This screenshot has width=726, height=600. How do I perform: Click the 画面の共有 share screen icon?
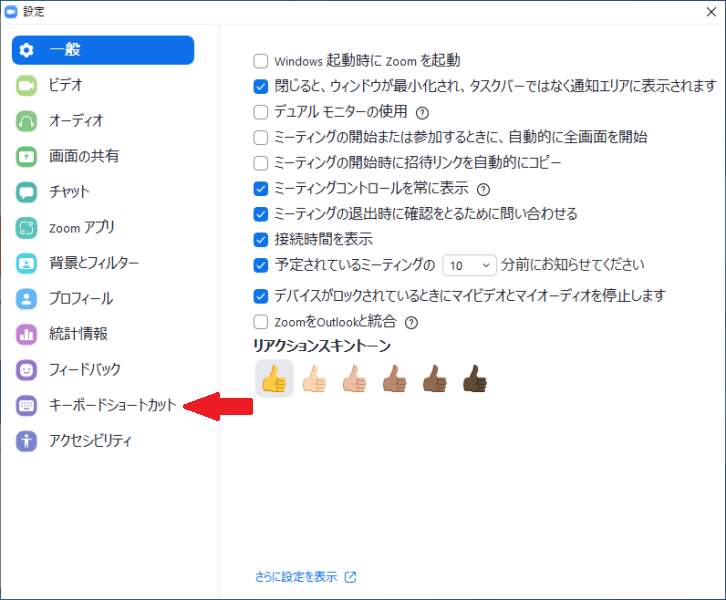pos(26,156)
